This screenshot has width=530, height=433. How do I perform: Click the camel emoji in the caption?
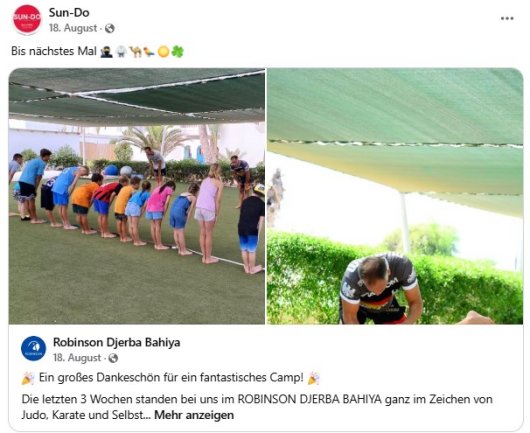point(136,51)
